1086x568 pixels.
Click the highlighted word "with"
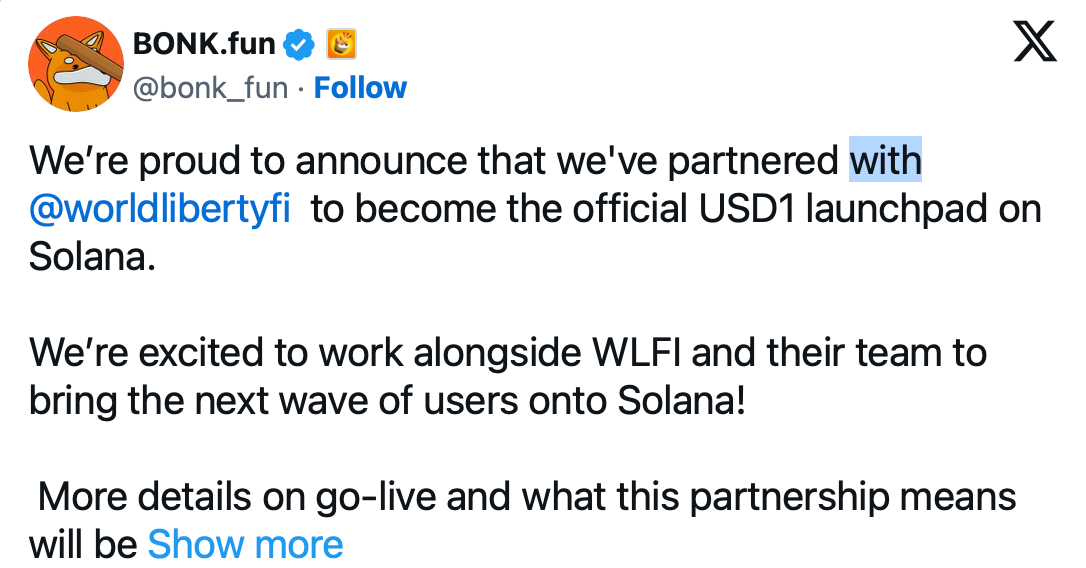885,161
